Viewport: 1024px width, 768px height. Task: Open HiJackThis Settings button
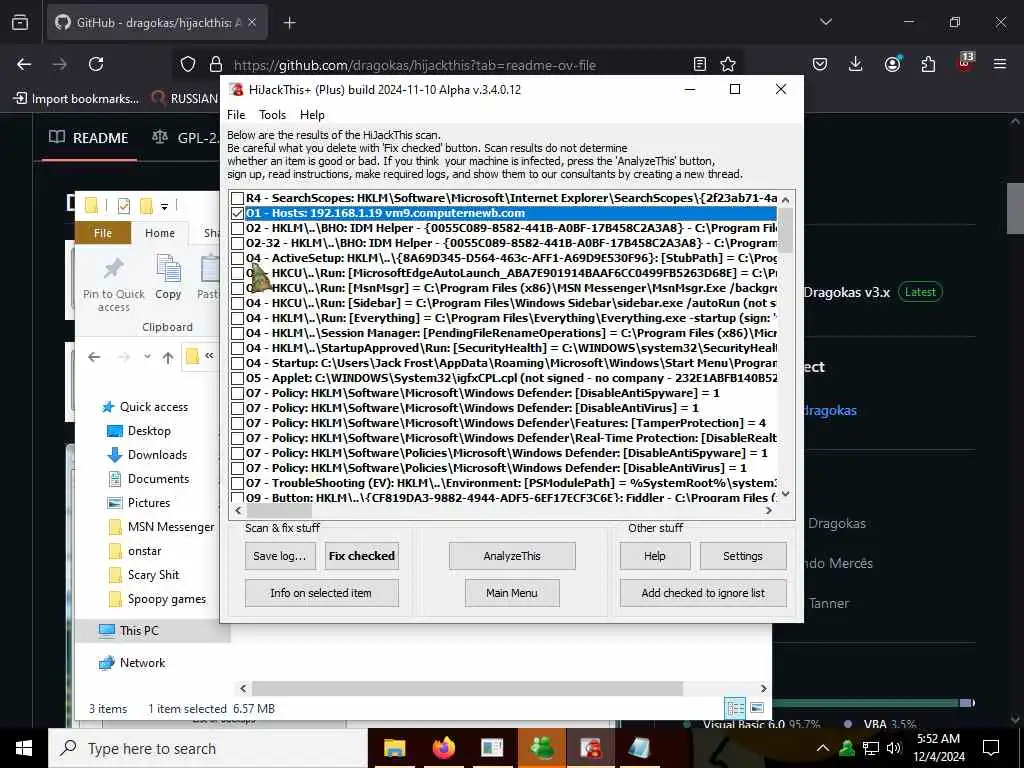743,556
